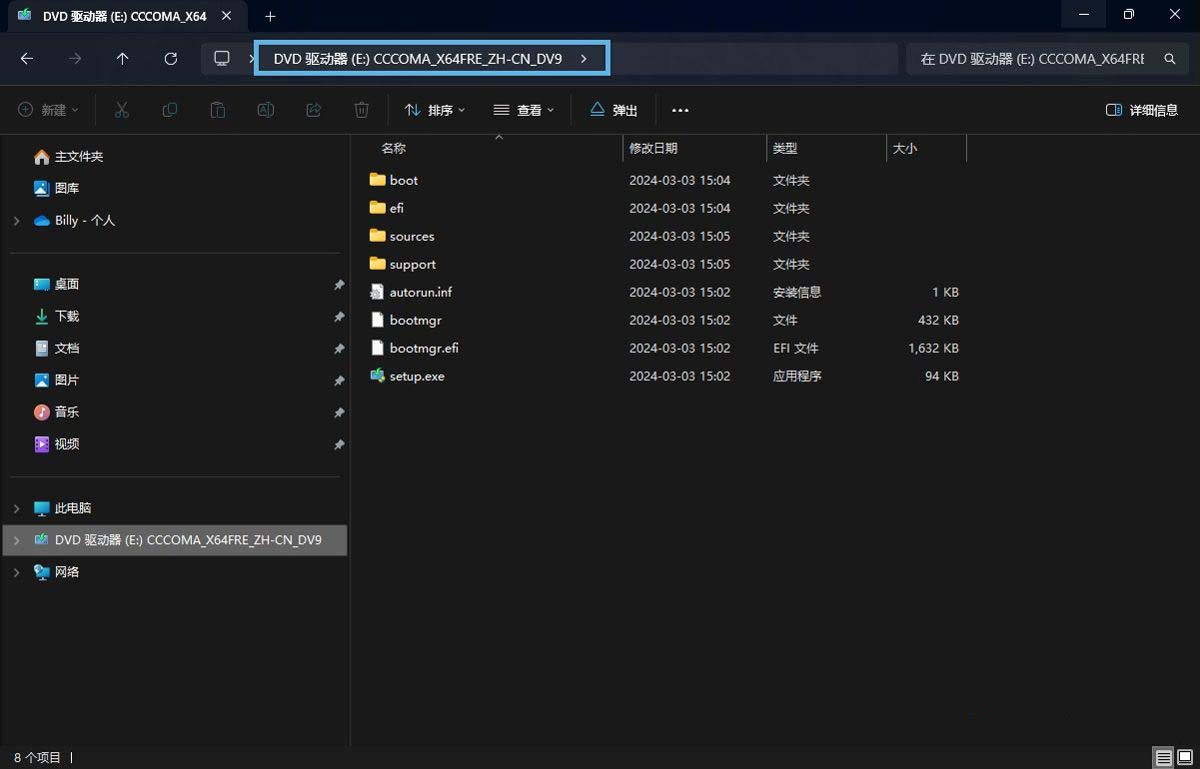
Task: Click the Delete trash icon
Action: 362,110
